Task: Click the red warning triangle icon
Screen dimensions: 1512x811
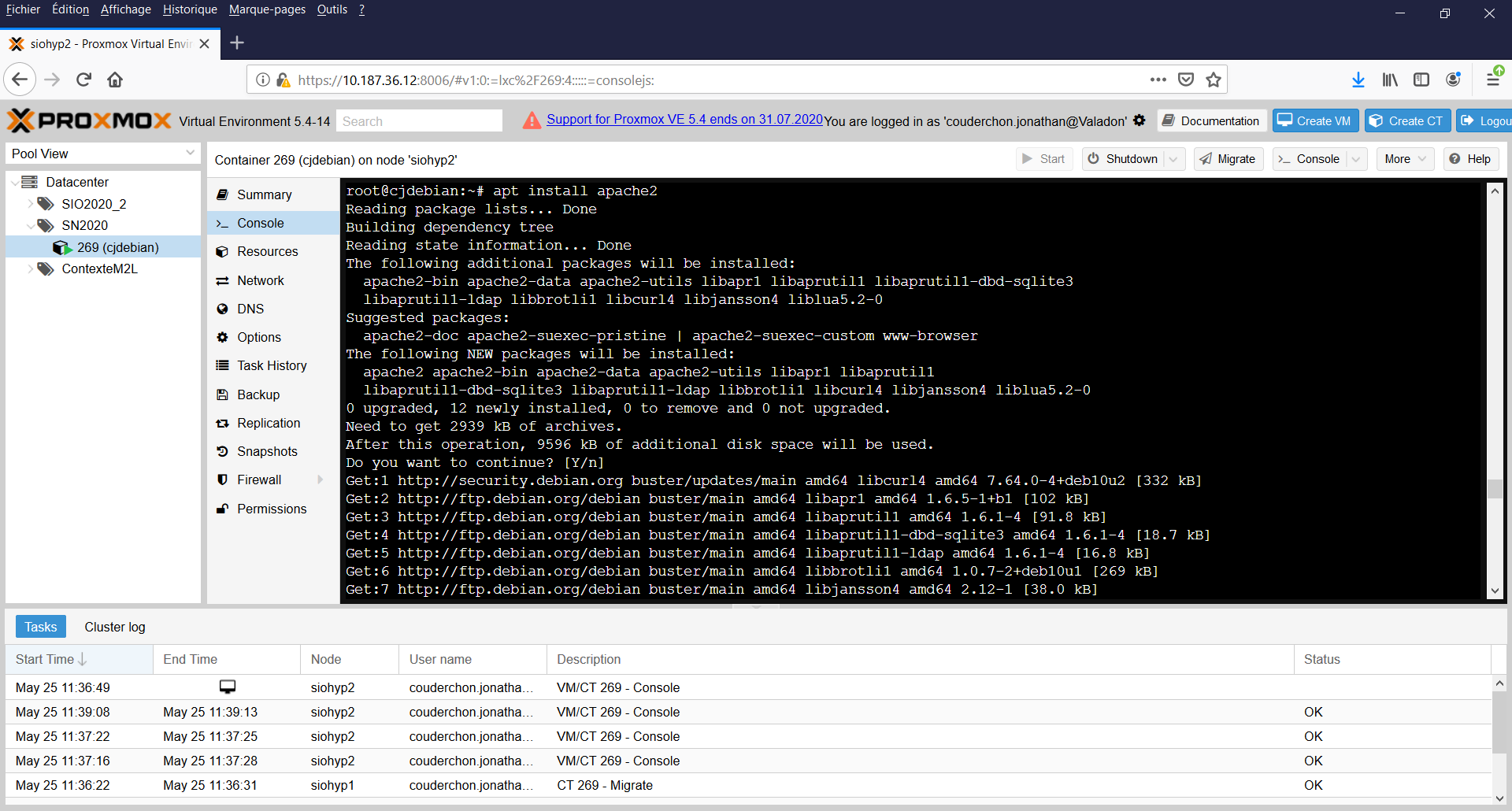Action: click(532, 120)
